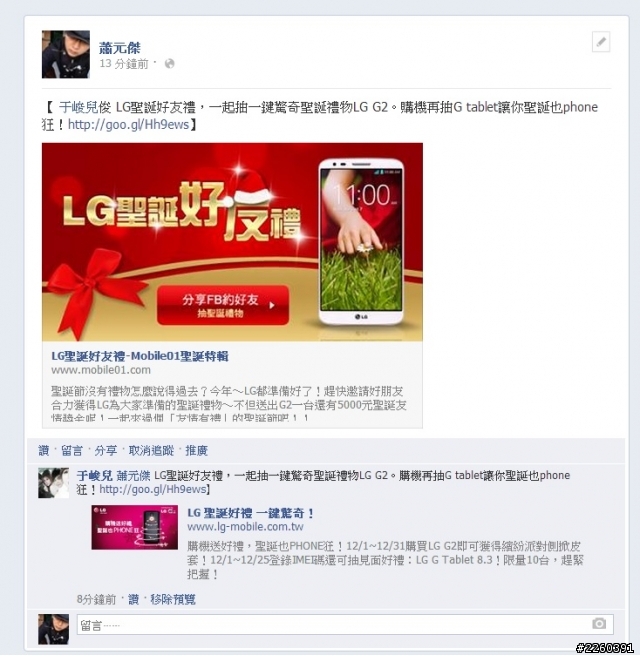Image resolution: width=640 pixels, height=656 pixels.
Task: Click the 分享FB約好友 red button
Action: coord(223,305)
